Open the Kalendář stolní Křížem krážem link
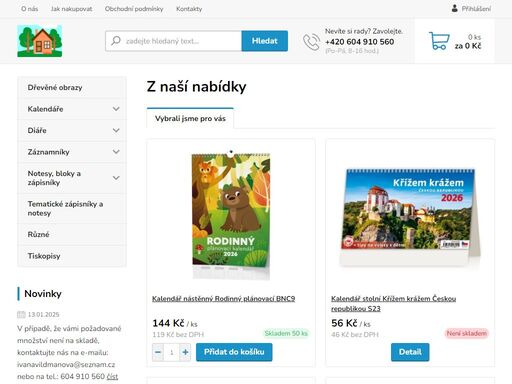 coord(393,303)
